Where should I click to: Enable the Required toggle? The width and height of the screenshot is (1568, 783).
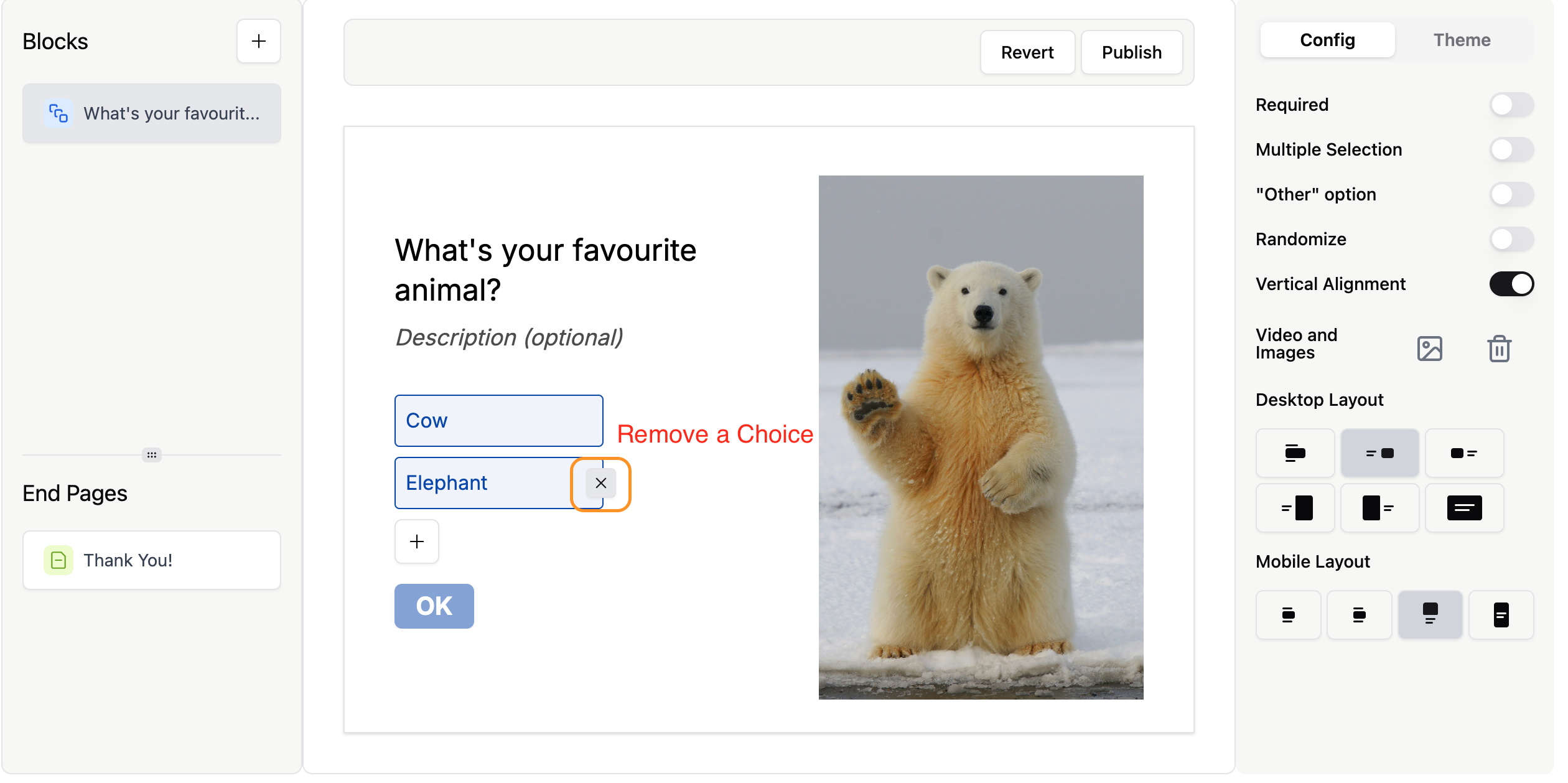pos(1511,105)
